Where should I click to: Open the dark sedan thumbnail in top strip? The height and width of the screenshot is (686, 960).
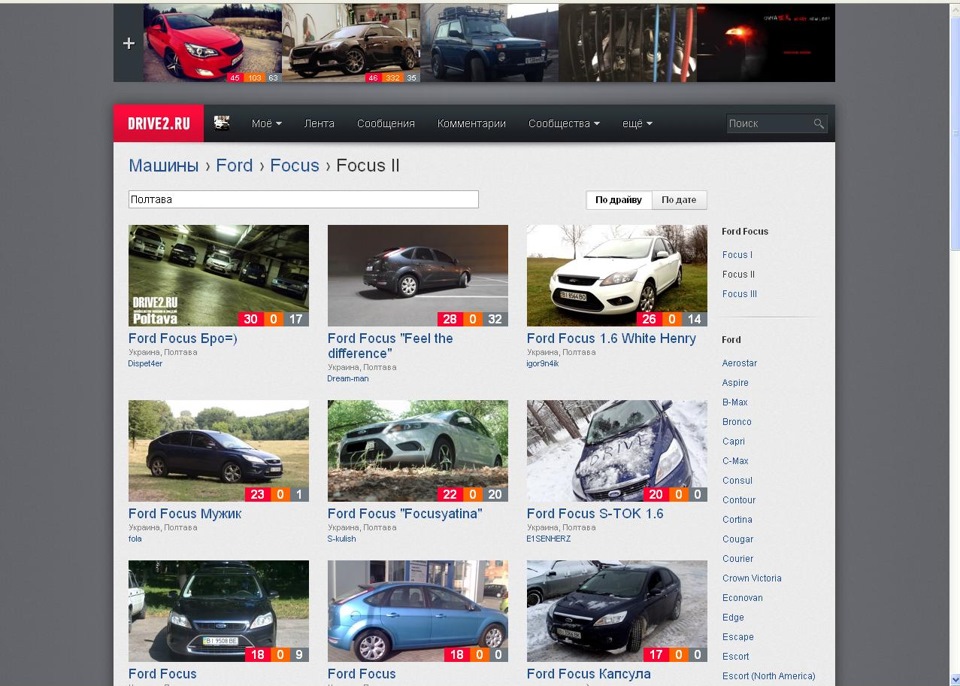(351, 43)
